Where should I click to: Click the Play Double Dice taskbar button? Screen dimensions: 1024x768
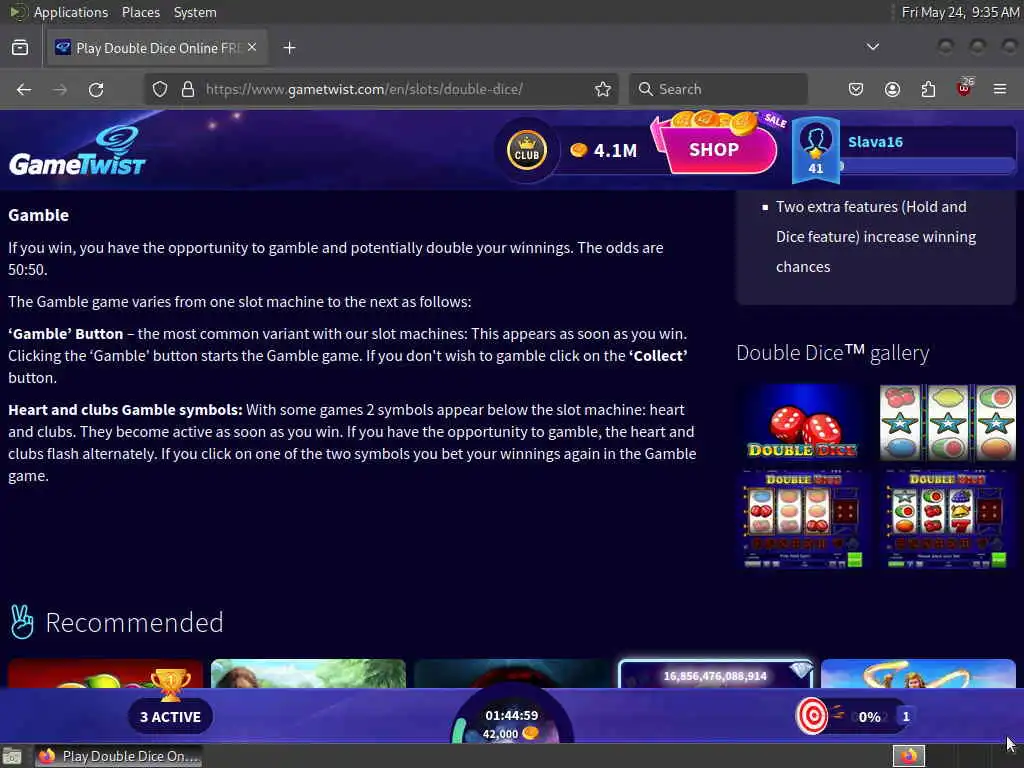tap(119, 756)
